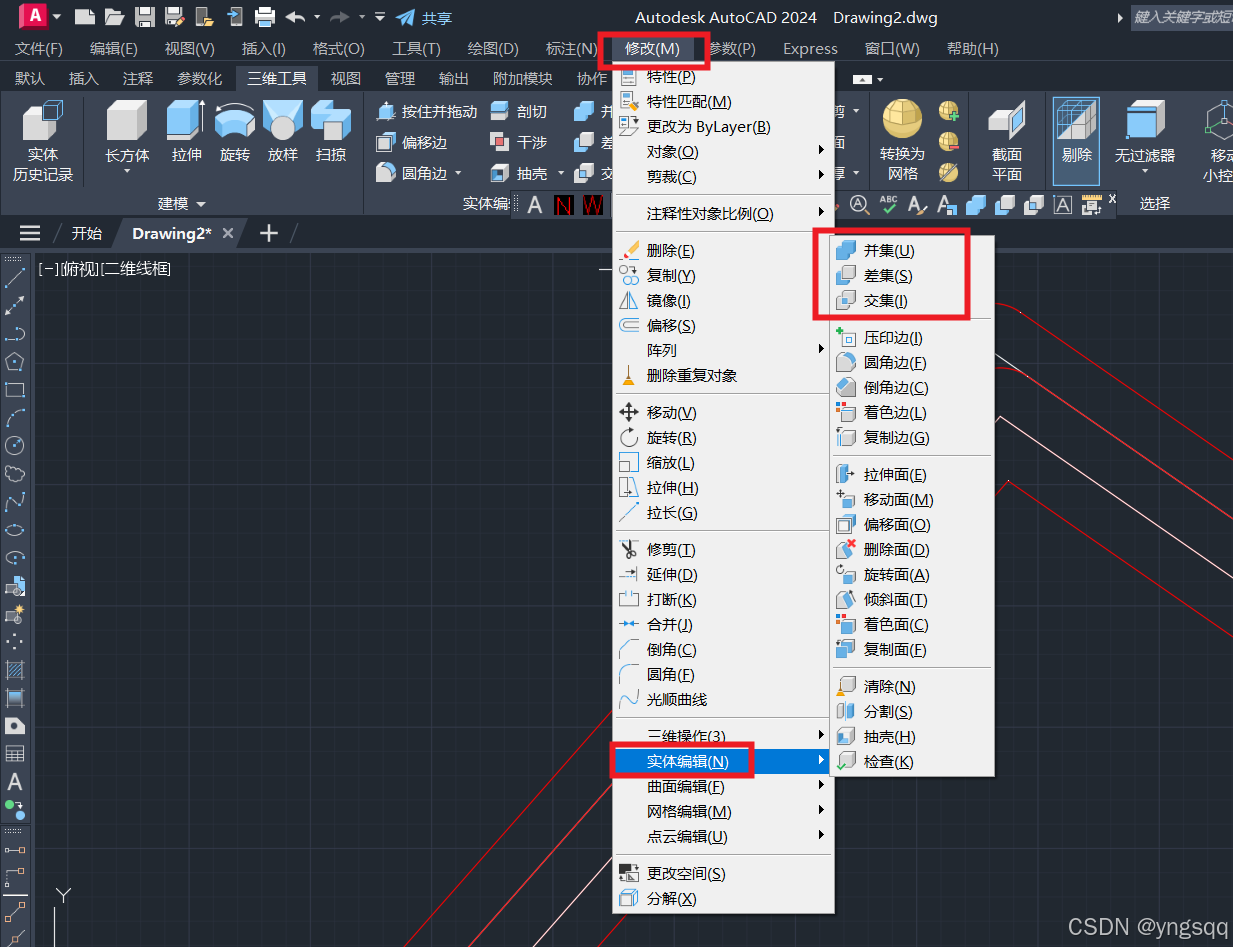Choose Explode (分解) in Modify menu
The height and width of the screenshot is (947, 1233).
(x=723, y=899)
